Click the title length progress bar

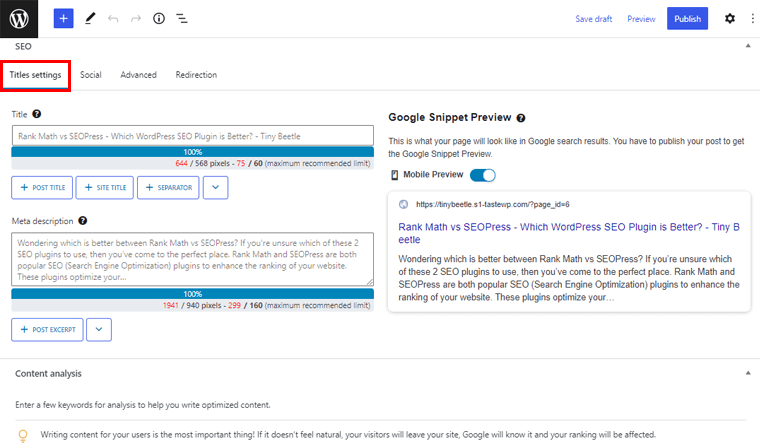pyautogui.click(x=192, y=152)
